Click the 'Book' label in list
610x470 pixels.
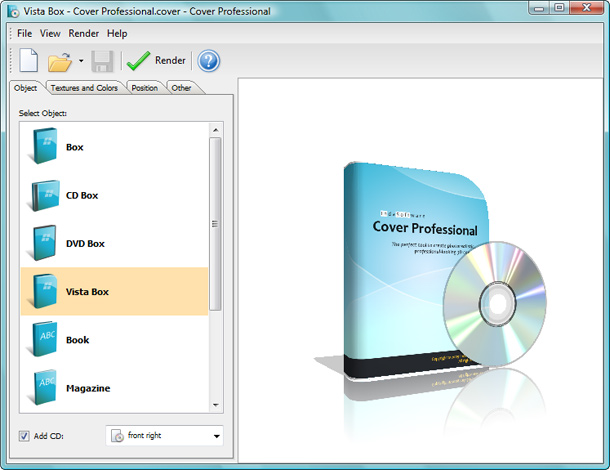(77, 340)
